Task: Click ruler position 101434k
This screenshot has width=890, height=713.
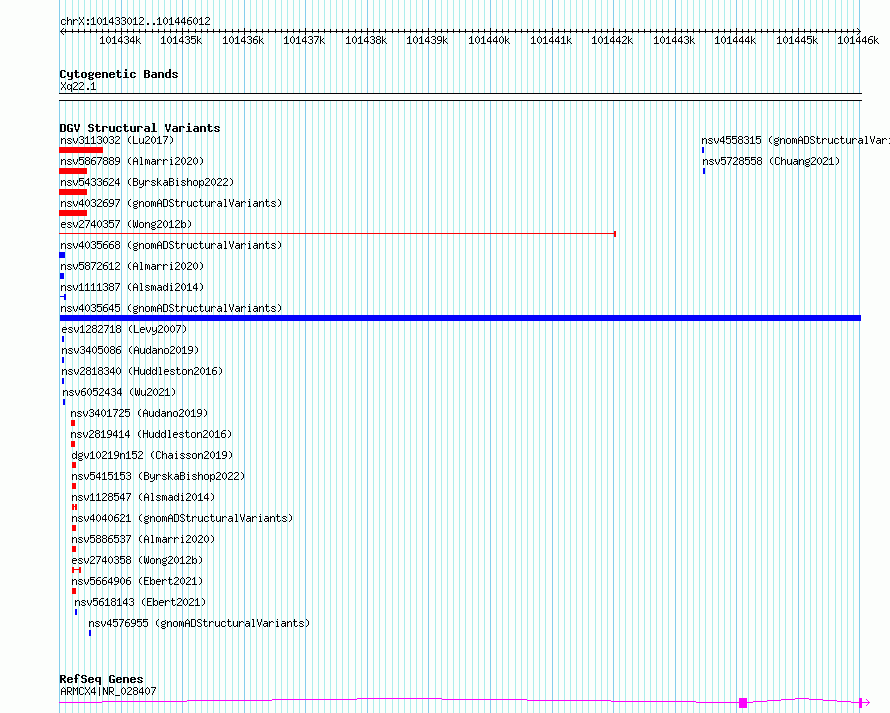Action: 120,40
